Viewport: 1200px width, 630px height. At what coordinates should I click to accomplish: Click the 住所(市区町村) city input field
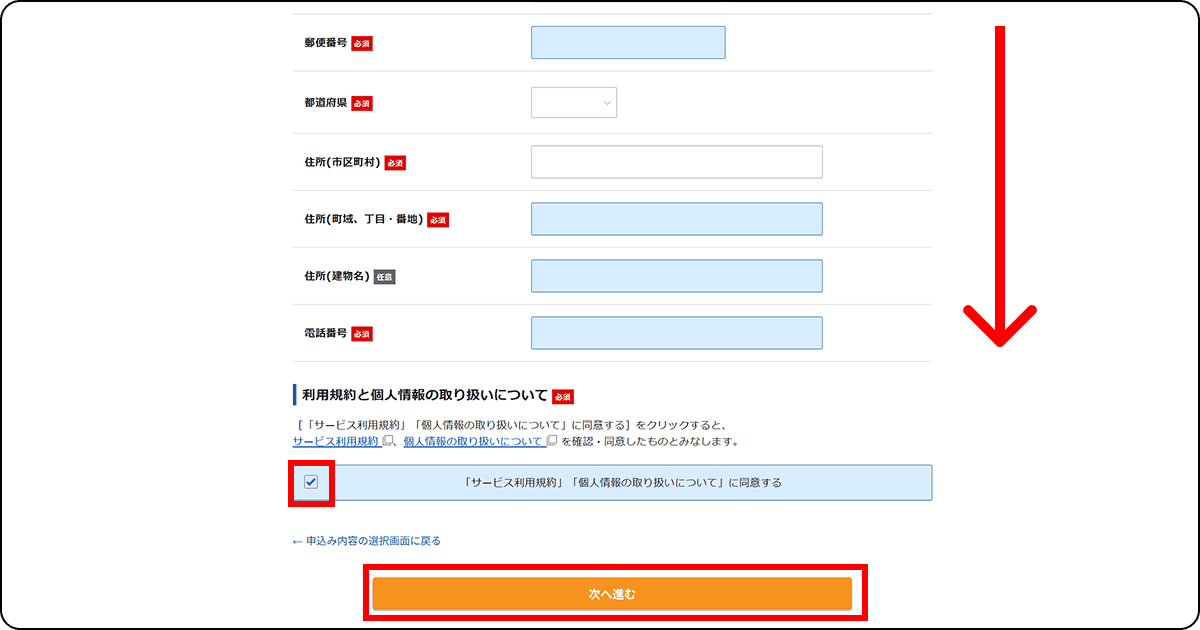point(677,162)
